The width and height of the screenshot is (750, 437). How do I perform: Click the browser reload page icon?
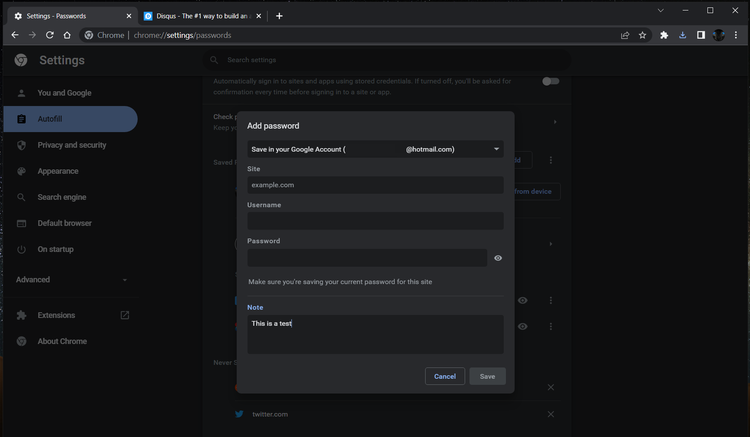pyautogui.click(x=50, y=35)
